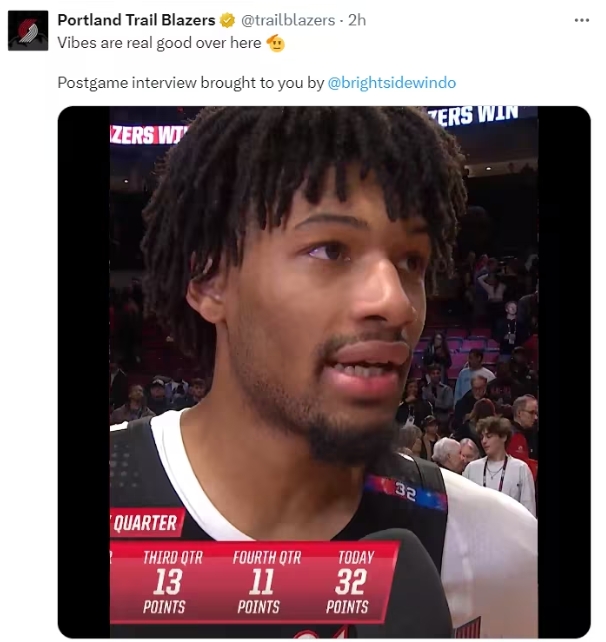Click the QUARTER label above the stats bar
Screen dimensions: 606x642
coord(146,523)
